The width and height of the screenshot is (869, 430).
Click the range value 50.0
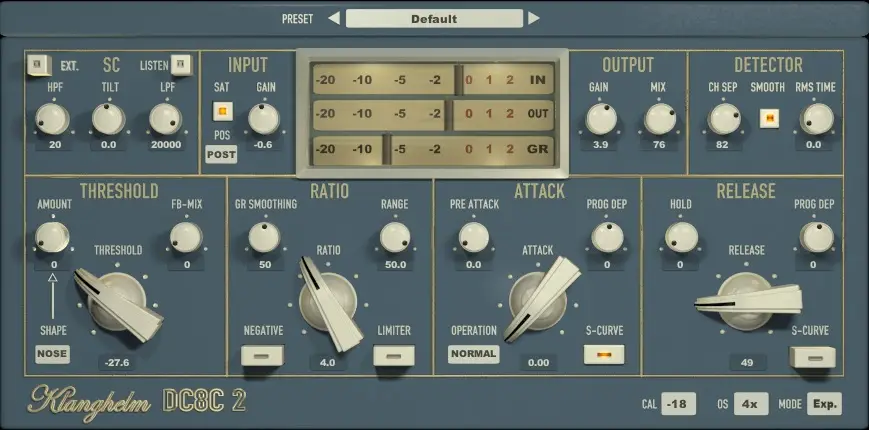(395, 265)
